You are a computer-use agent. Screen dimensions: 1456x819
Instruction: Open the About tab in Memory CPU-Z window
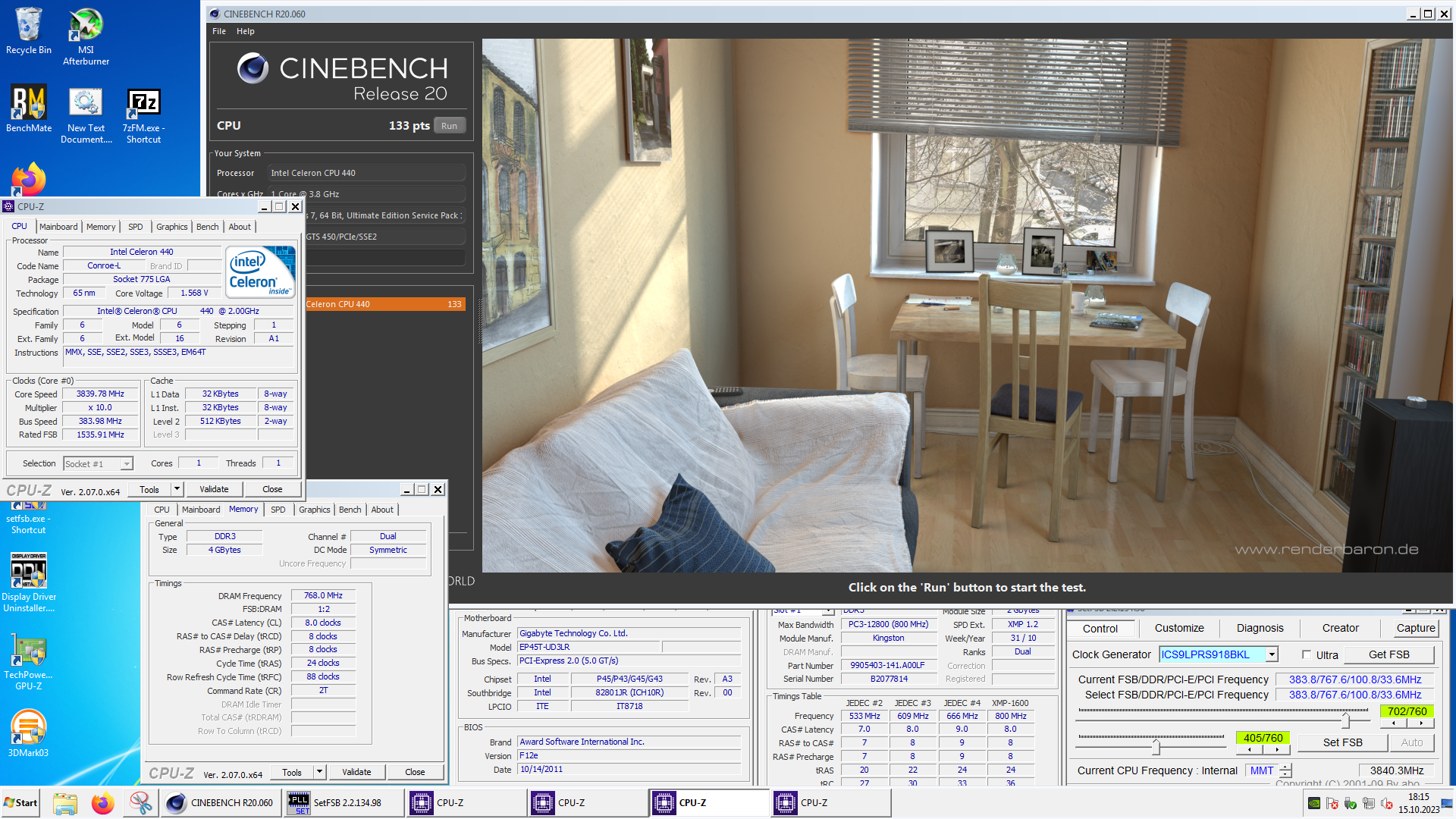382,510
